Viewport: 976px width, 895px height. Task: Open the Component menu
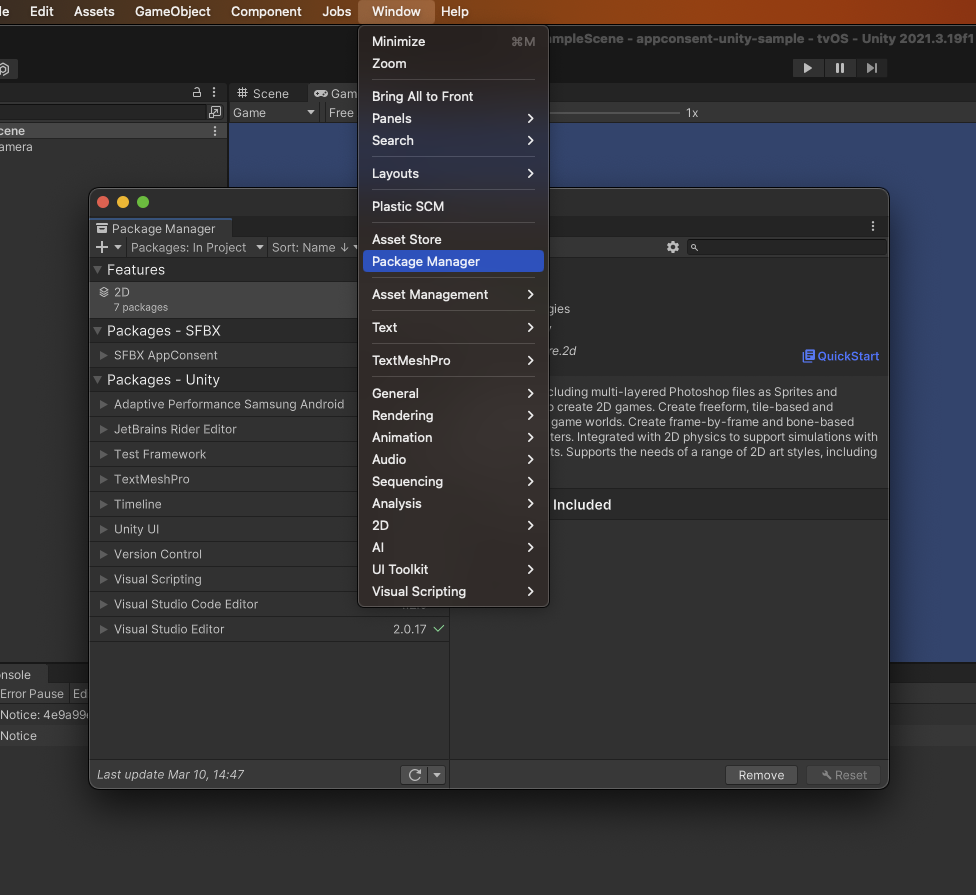pyautogui.click(x=266, y=11)
